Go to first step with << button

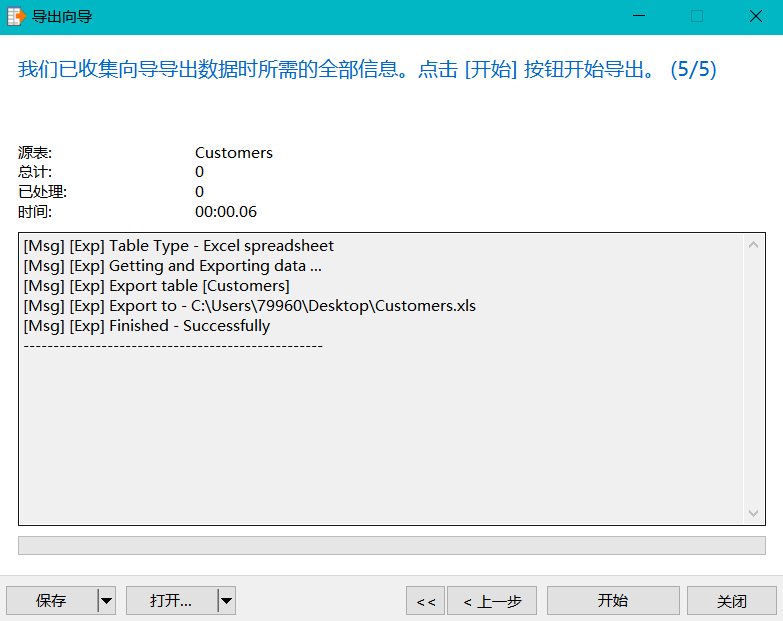point(425,601)
